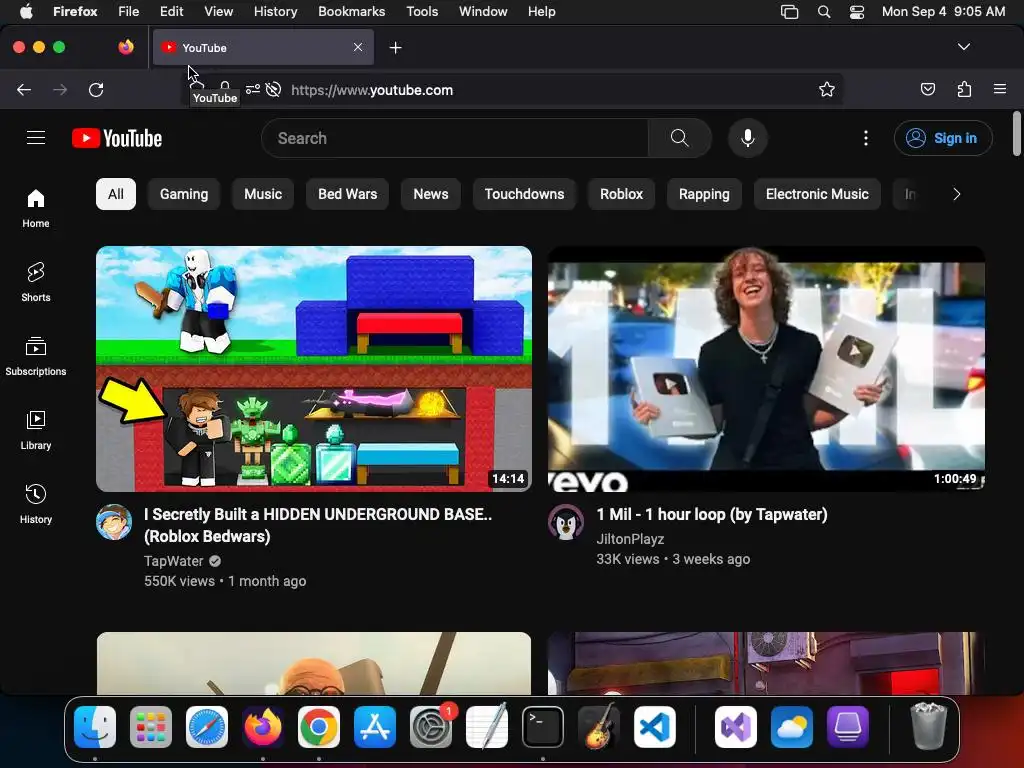
Task: Open Shorts in the sidebar
Action: click(36, 282)
